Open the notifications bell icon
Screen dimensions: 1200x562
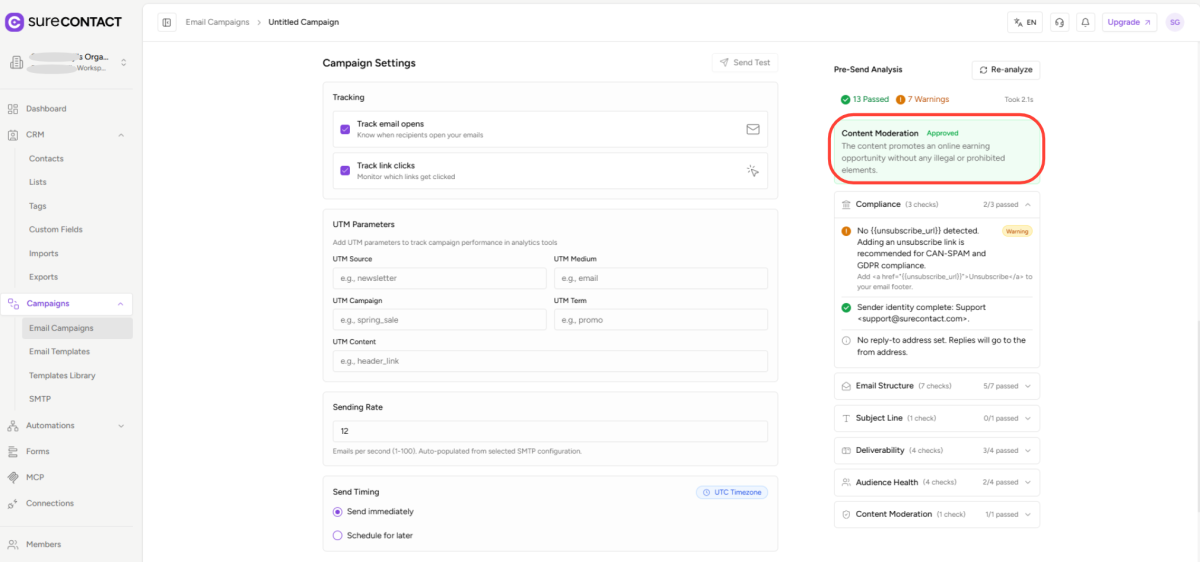(x=1085, y=22)
